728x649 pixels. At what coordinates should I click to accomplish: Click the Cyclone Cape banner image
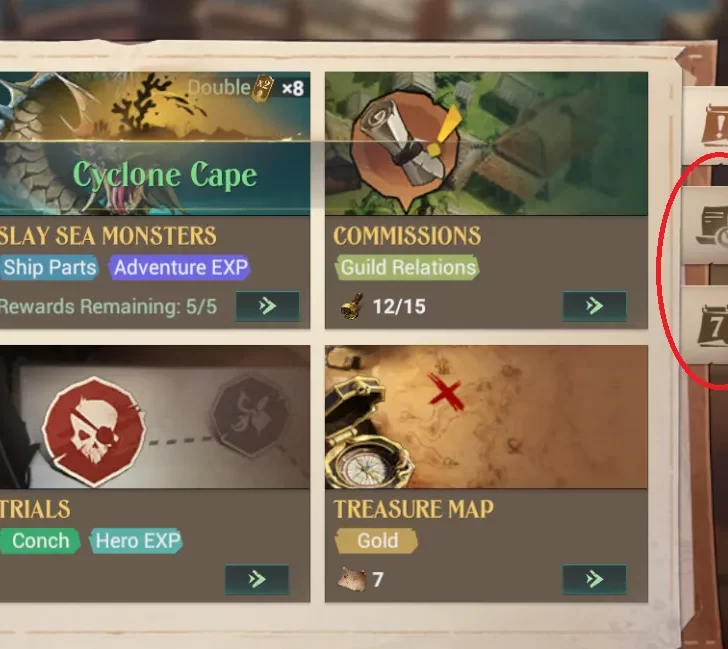pyautogui.click(x=155, y=143)
